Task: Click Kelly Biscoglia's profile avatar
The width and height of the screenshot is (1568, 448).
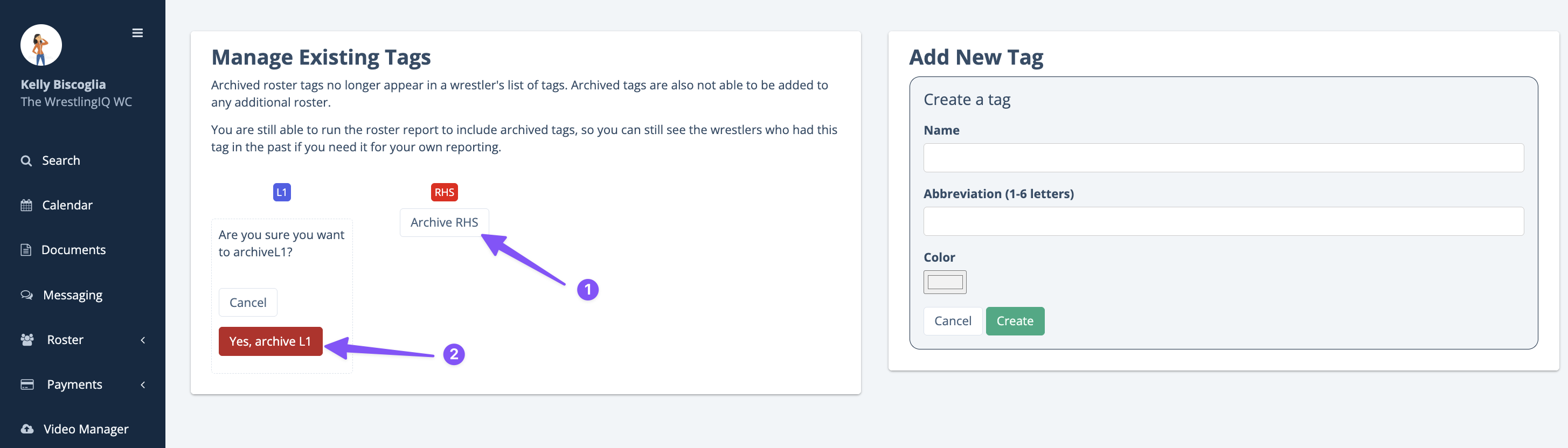Action: pos(41,45)
